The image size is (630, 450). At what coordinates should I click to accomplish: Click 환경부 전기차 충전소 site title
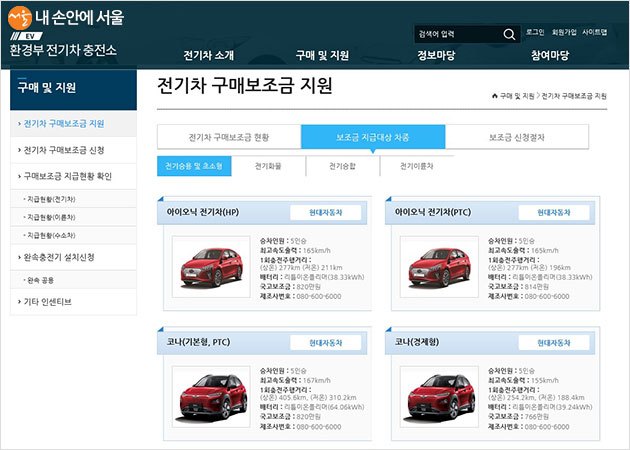63,50
